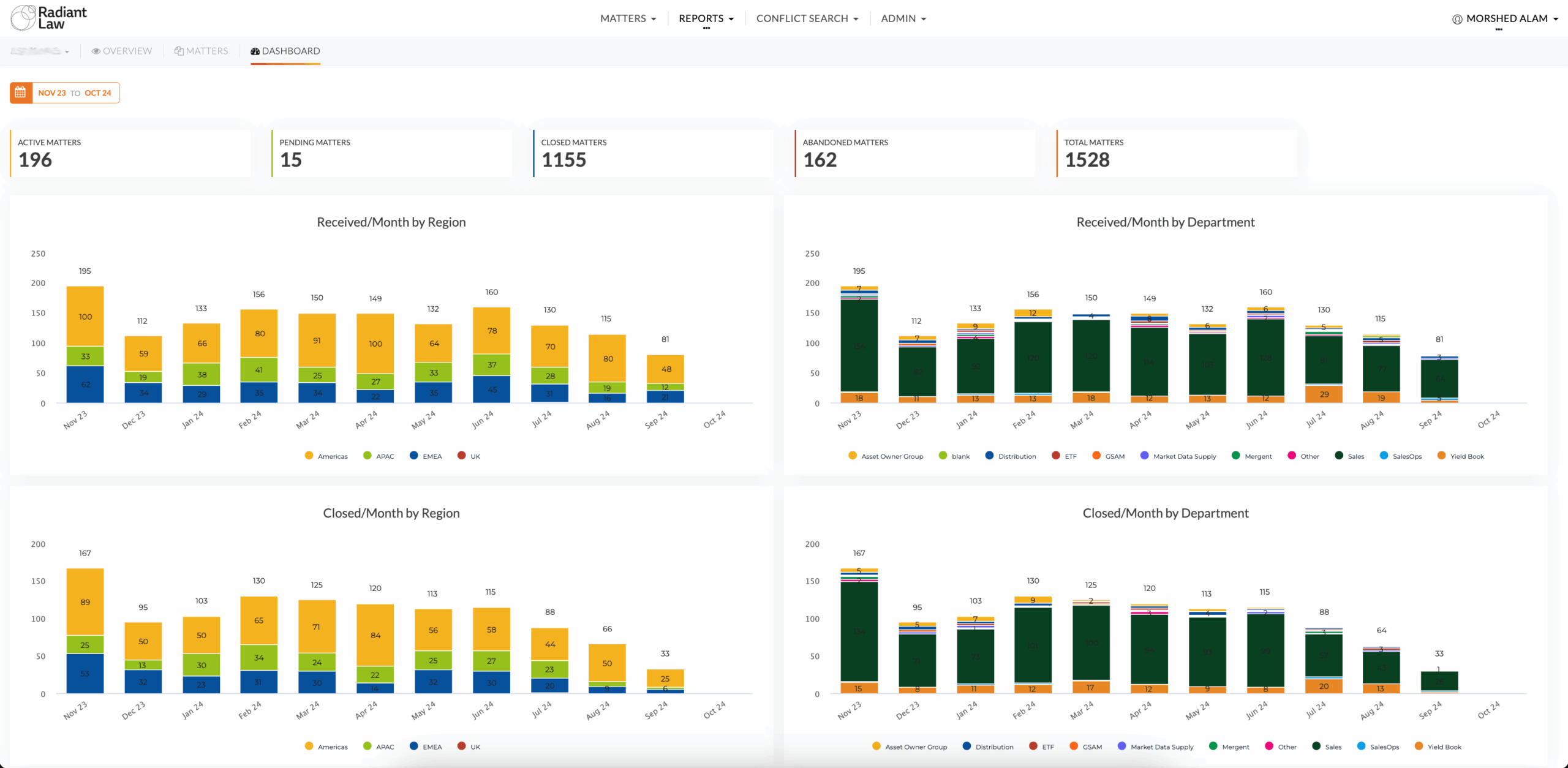Click Nov 23 Sales segment in Received by Department

(x=859, y=345)
